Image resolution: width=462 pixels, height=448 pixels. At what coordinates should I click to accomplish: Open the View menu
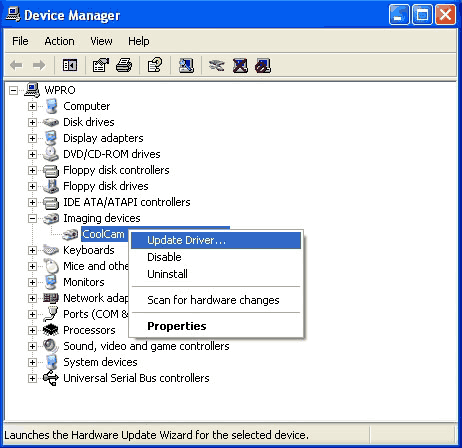click(101, 41)
